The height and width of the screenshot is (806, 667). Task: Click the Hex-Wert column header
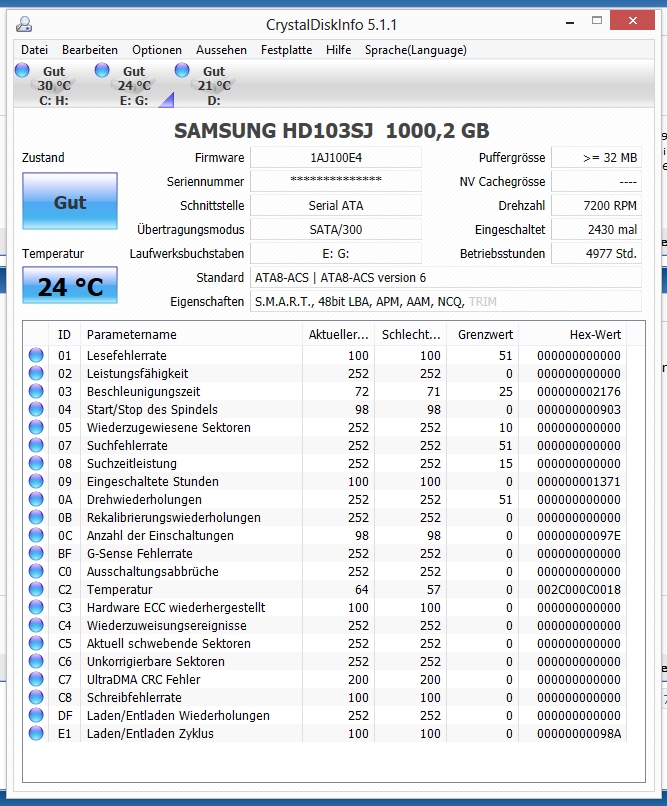(x=573, y=335)
